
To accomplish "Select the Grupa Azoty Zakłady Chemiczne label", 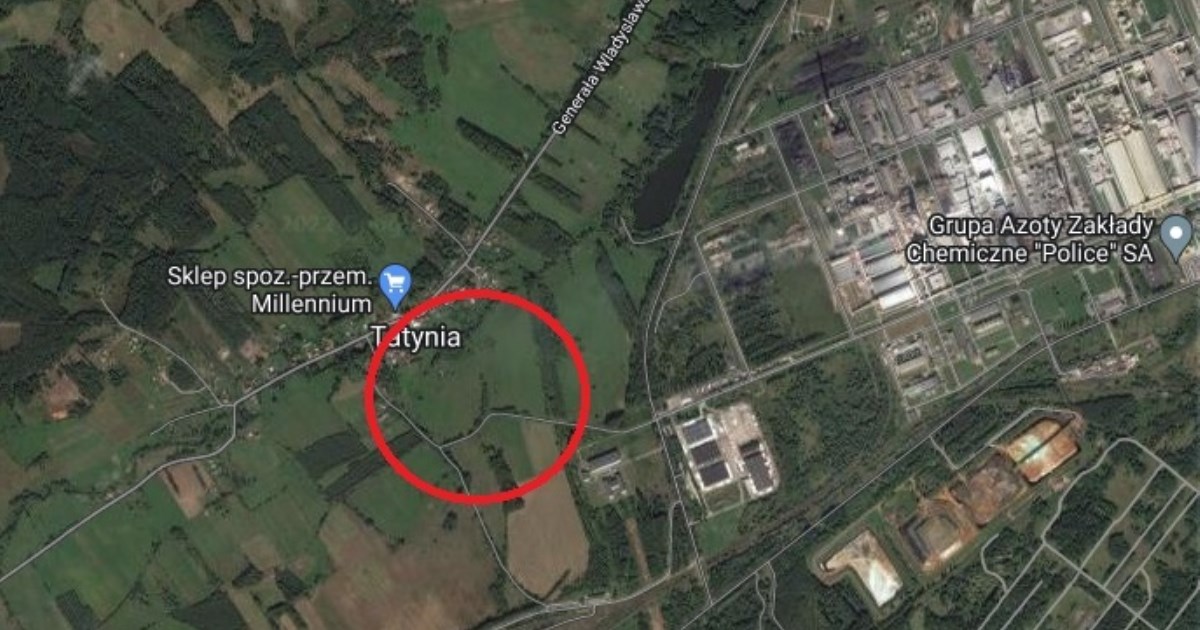I will (1031, 239).
